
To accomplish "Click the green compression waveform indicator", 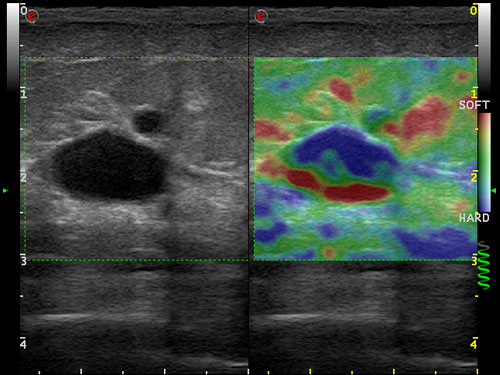I will coord(484,265).
